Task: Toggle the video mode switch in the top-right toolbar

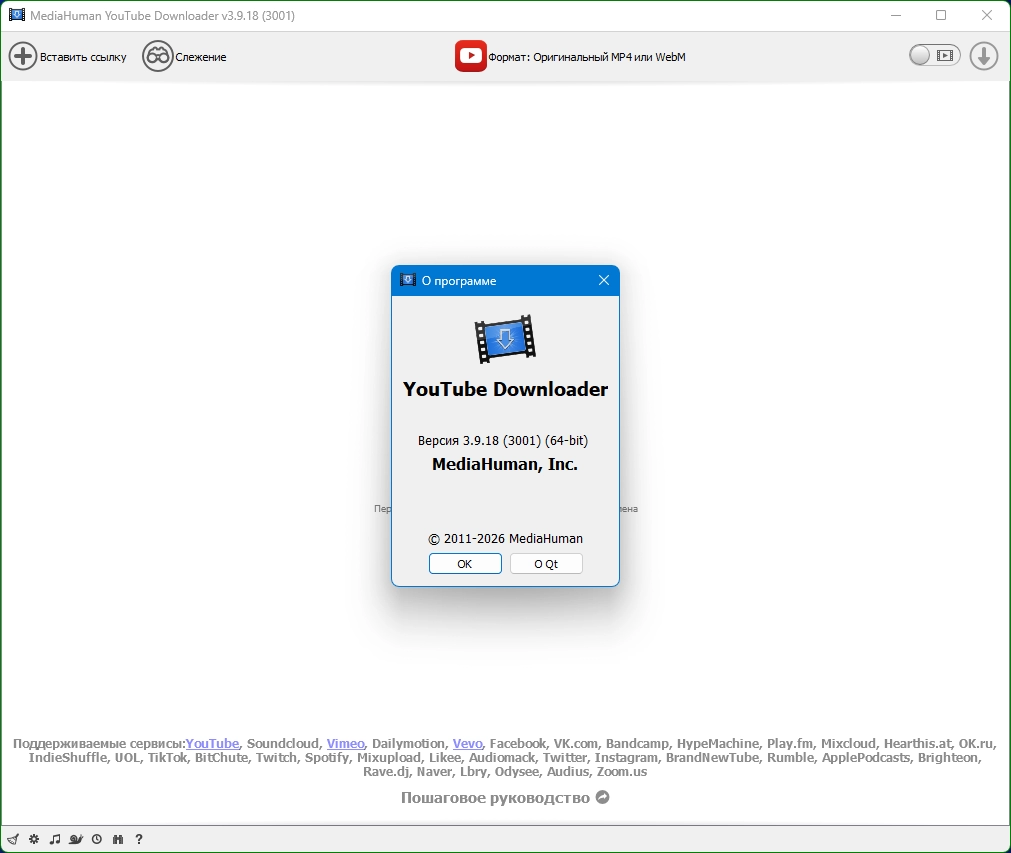Action: pos(935,56)
